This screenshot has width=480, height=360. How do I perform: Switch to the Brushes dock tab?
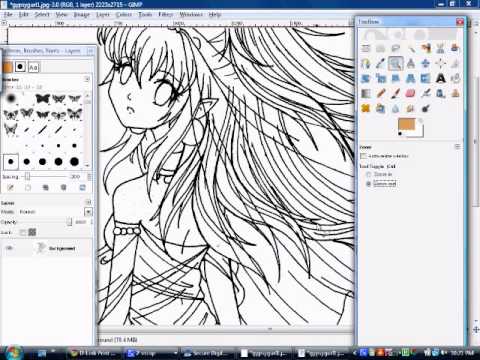pos(20,67)
